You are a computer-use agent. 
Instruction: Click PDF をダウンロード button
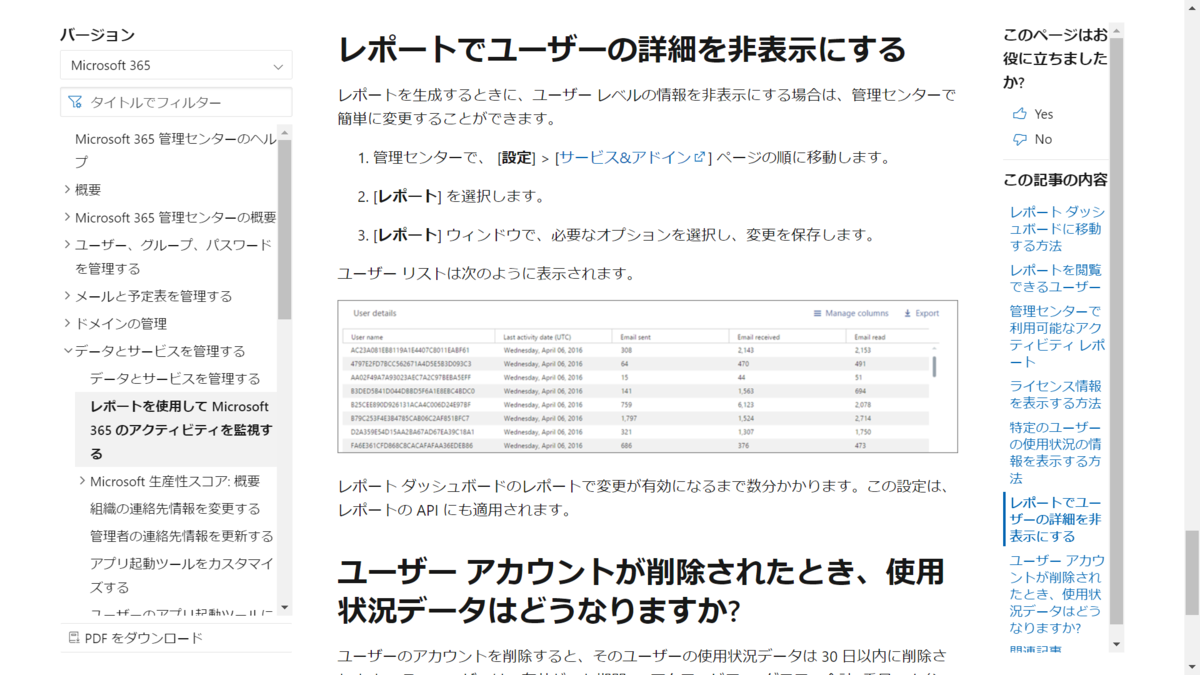pos(135,638)
